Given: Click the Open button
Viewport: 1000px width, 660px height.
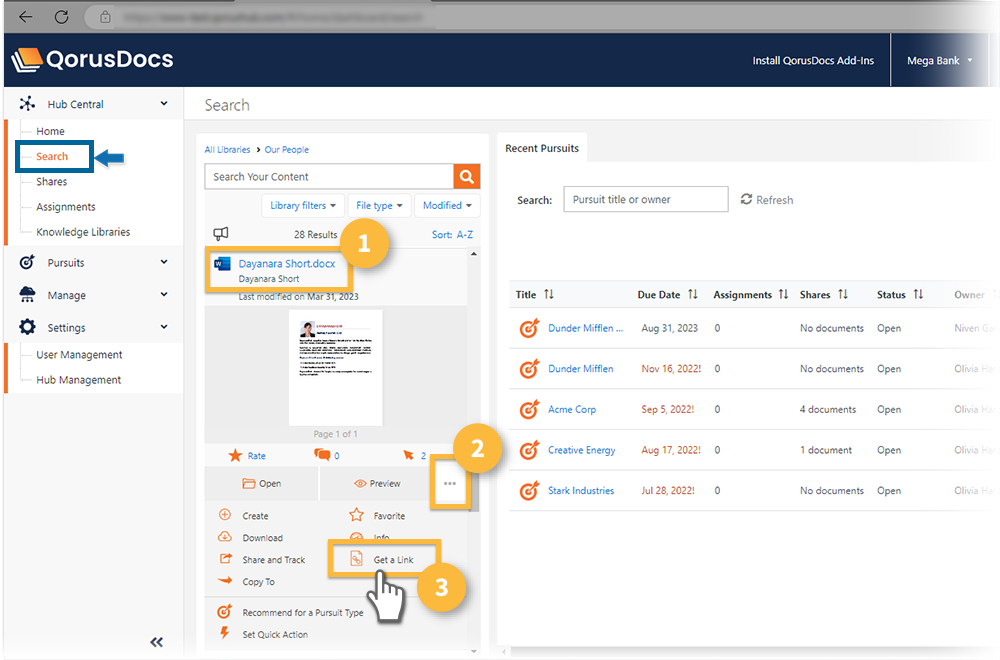Looking at the screenshot, I should [261, 483].
